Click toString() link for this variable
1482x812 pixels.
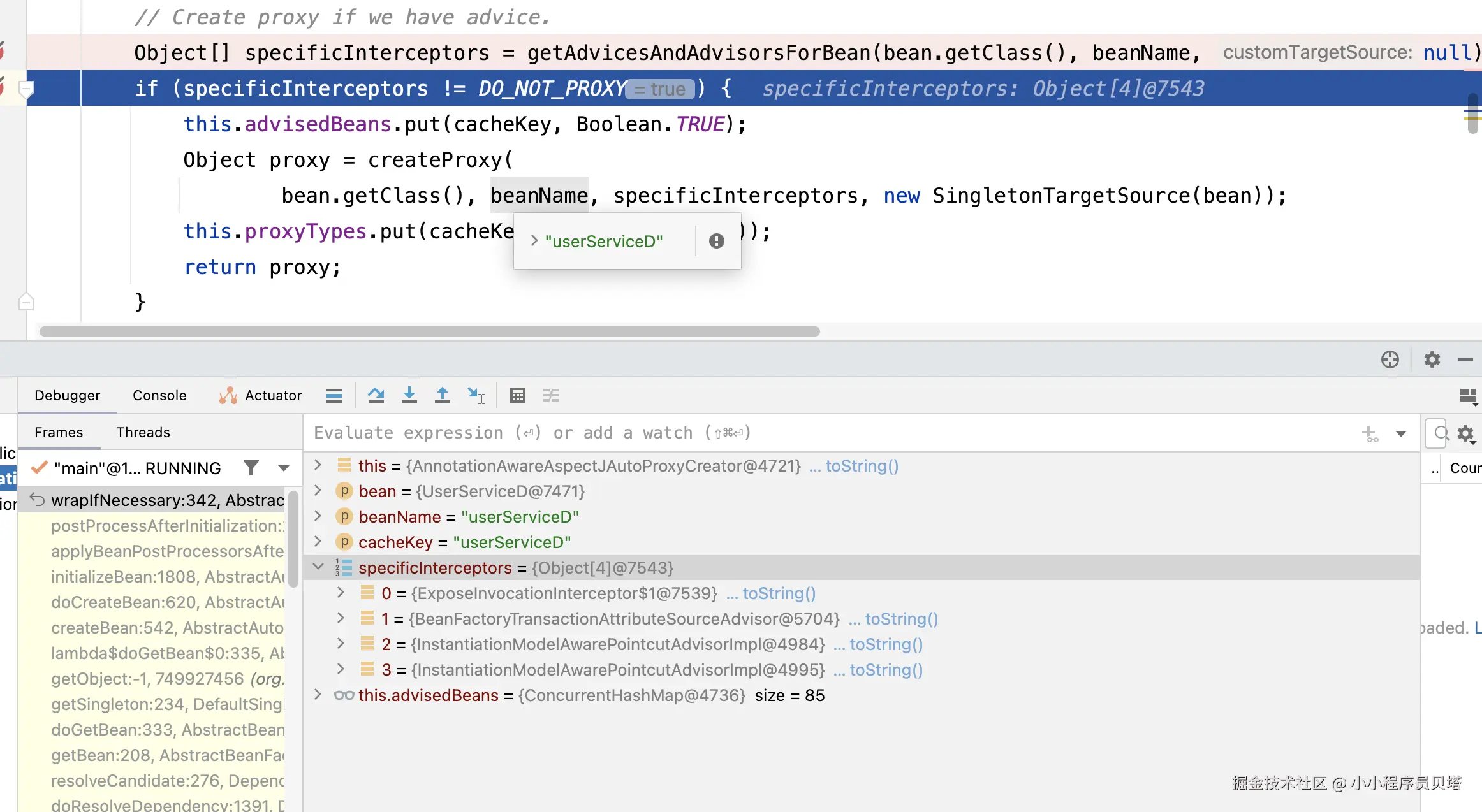coord(862,466)
